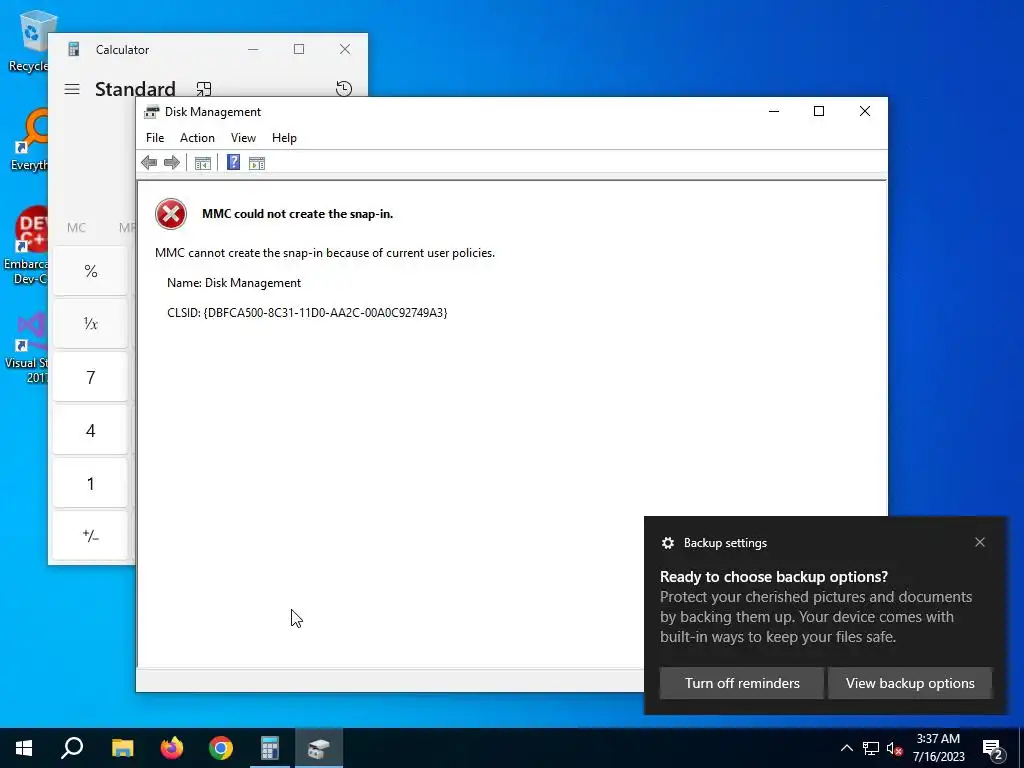Viewport: 1024px width, 768px height.
Task: Select Embarcadero Dev-C++ desktop shortcut
Action: (26, 245)
